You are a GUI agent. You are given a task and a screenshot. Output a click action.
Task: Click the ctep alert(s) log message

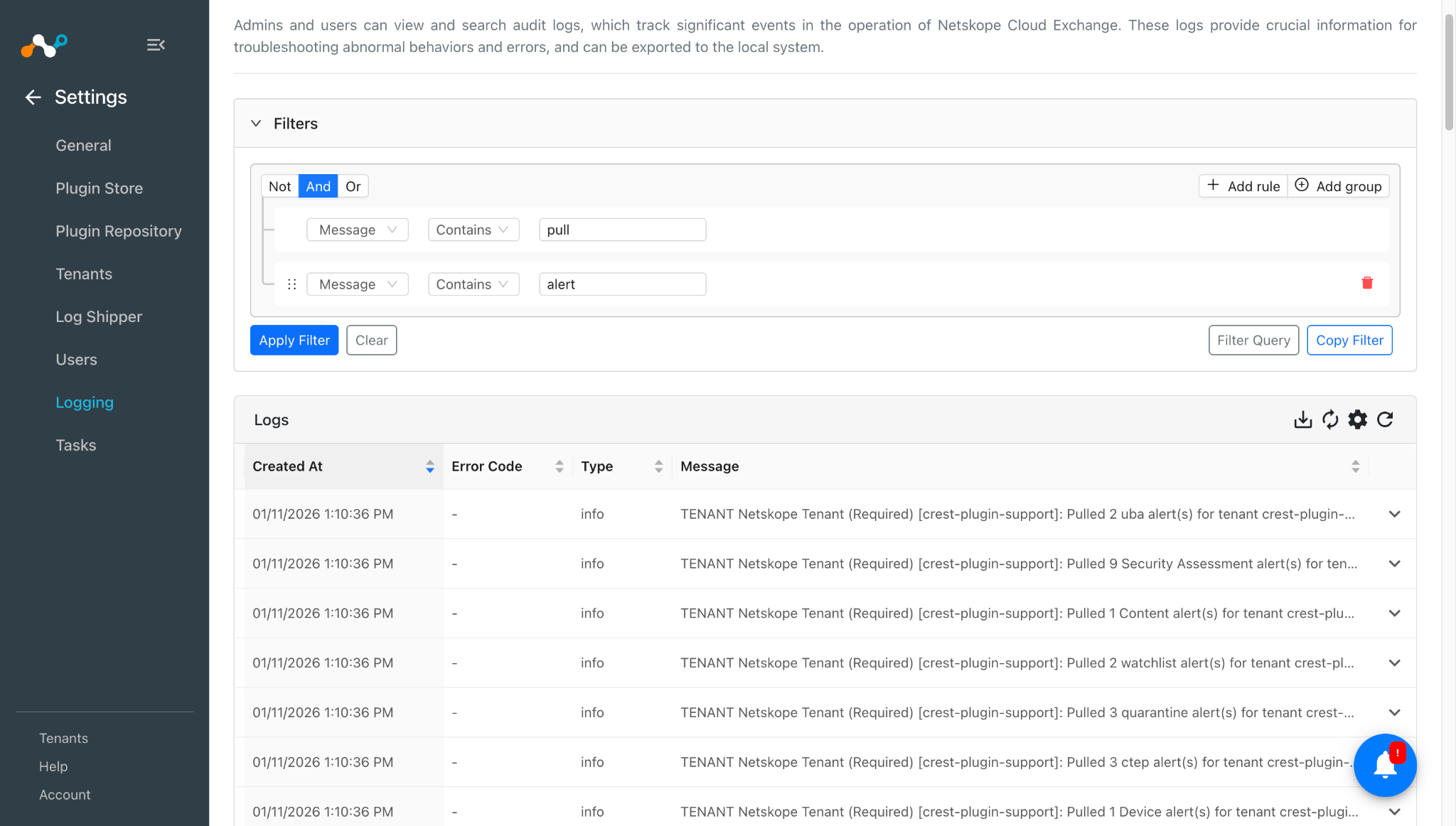1017,762
